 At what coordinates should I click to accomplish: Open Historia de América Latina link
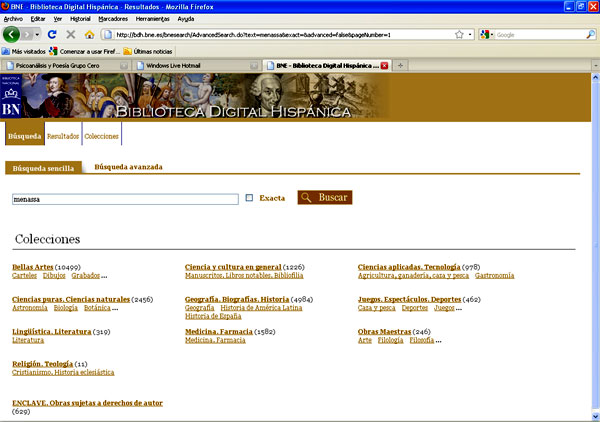(261, 308)
